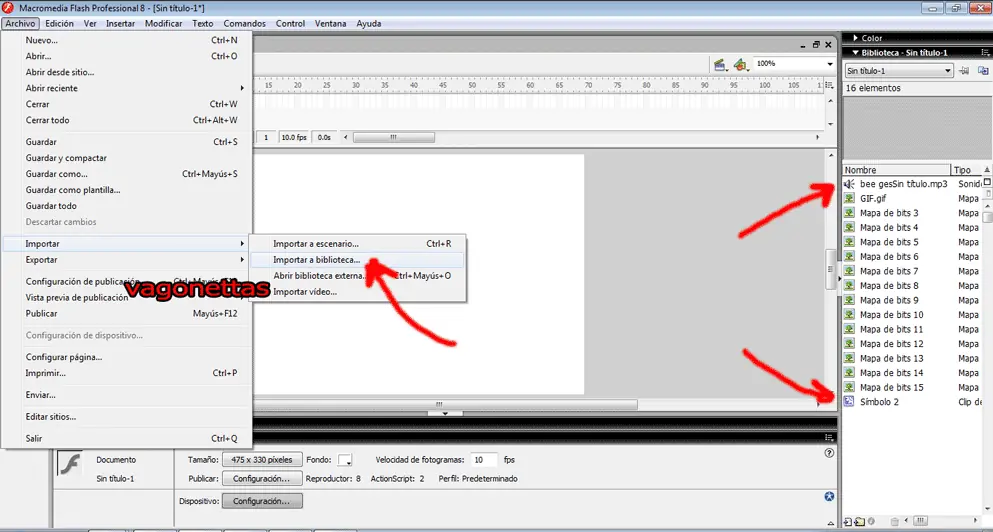Open the timeline options menu icon
The height and width of the screenshot is (532, 993).
pyautogui.click(x=830, y=85)
